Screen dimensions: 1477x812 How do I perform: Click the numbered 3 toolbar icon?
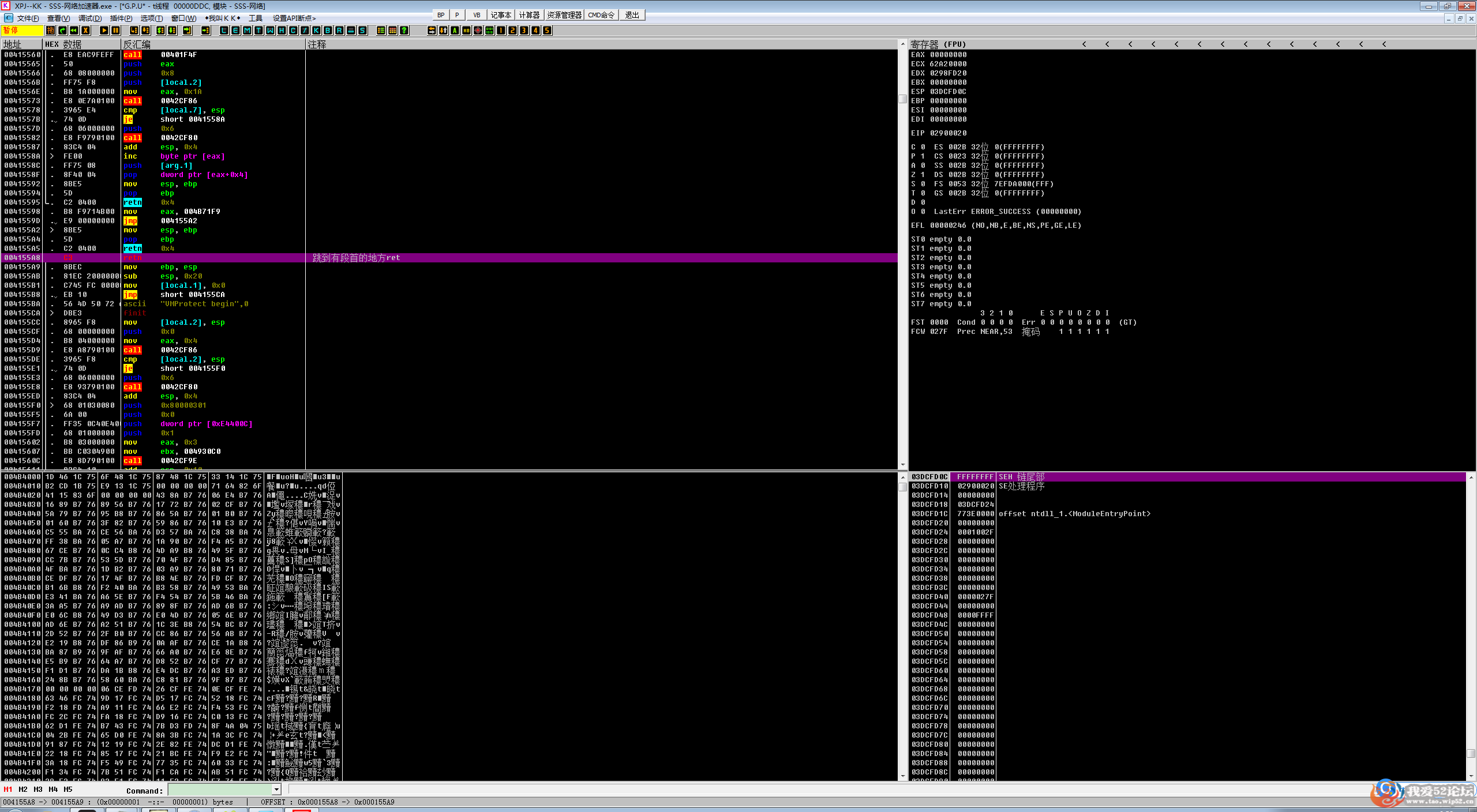(524, 31)
